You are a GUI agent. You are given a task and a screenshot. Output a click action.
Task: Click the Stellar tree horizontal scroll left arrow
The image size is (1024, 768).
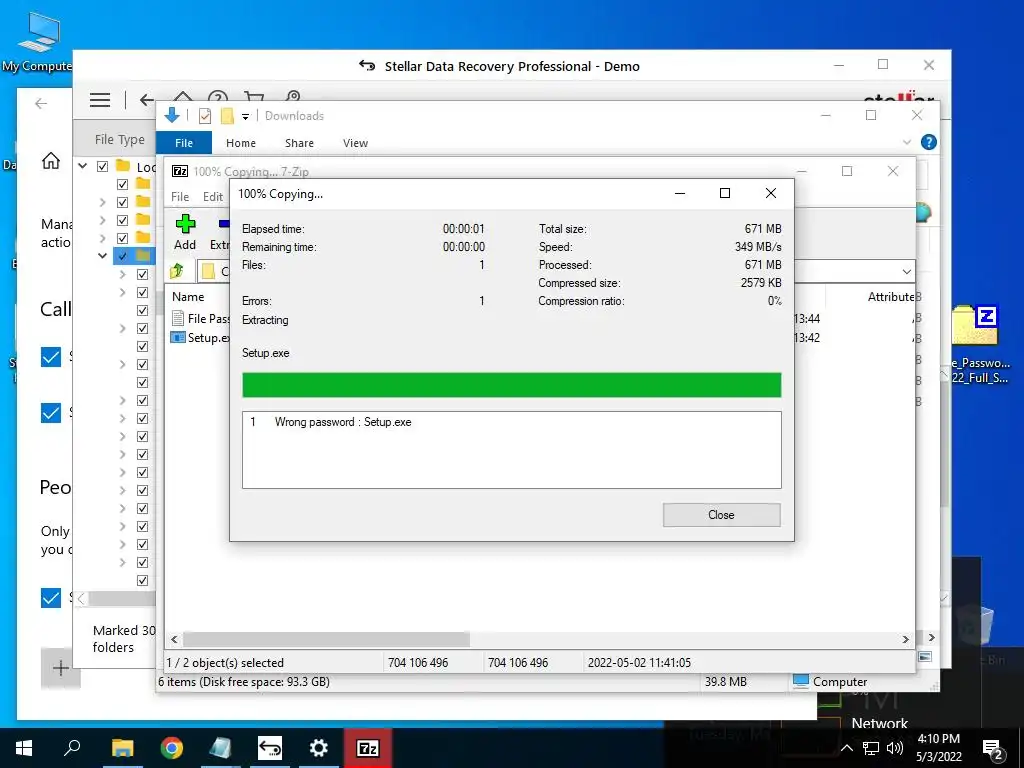click(x=81, y=598)
